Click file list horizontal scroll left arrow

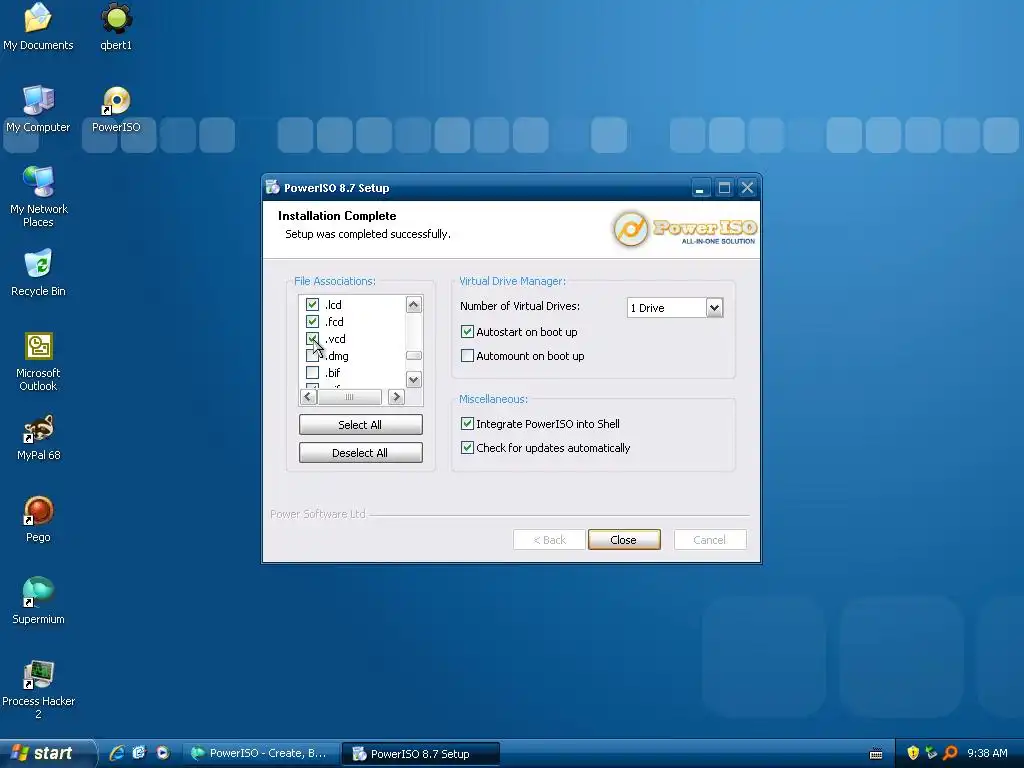click(309, 396)
